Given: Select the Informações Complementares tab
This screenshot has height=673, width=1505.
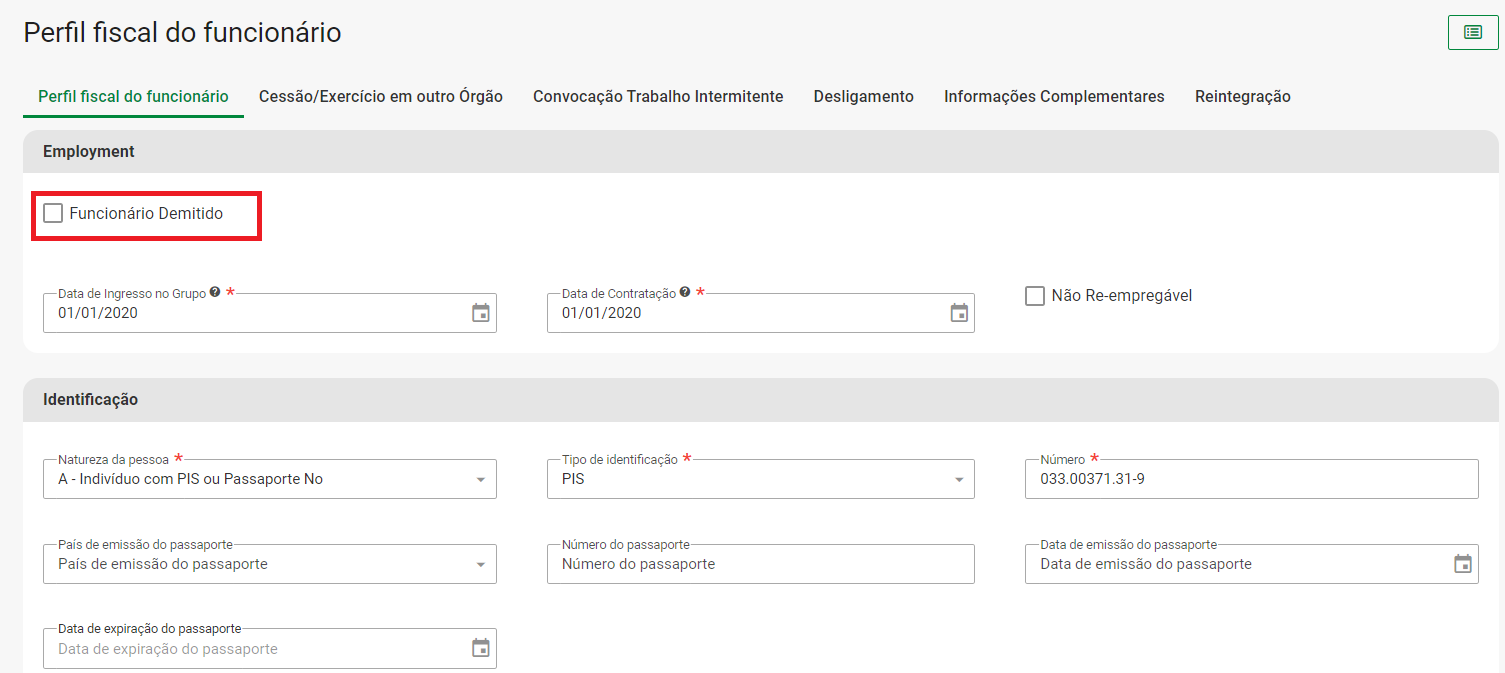Looking at the screenshot, I should click(x=1053, y=97).
